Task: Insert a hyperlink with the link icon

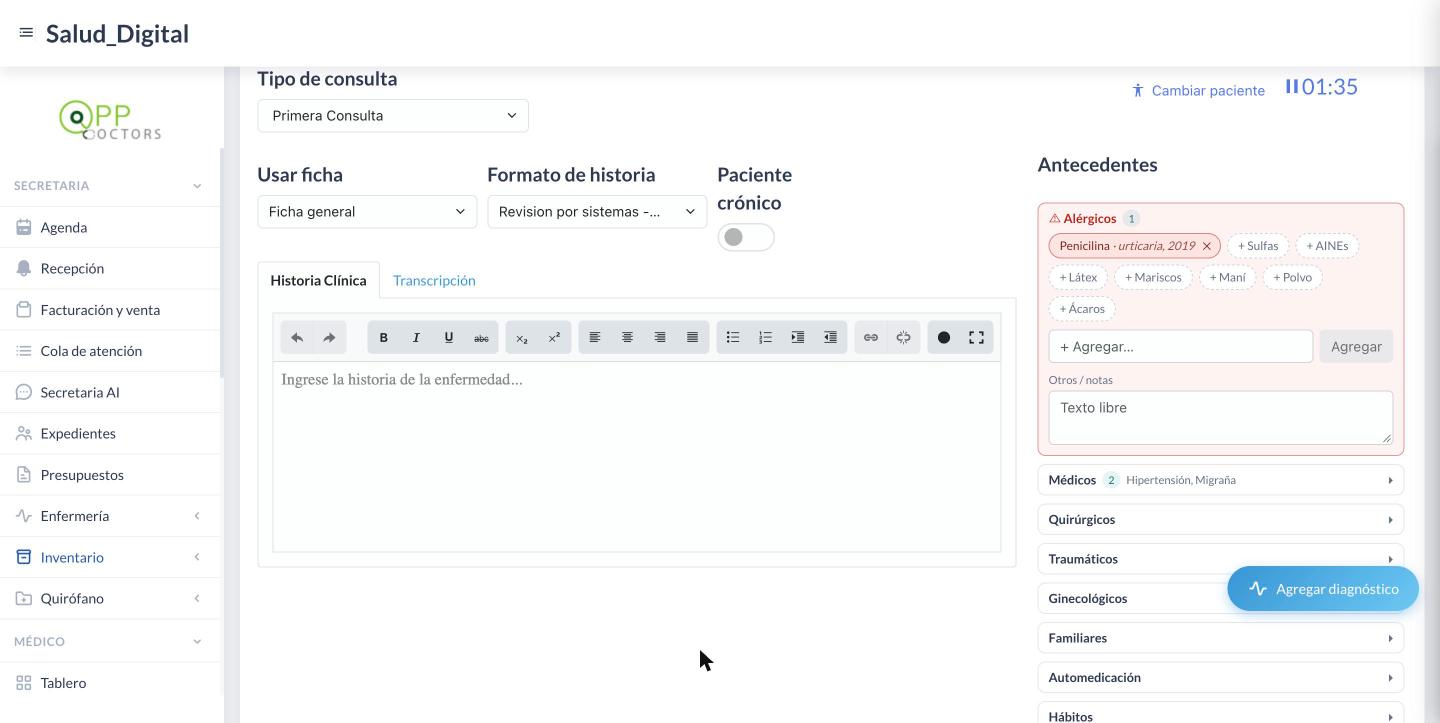Action: pos(871,338)
